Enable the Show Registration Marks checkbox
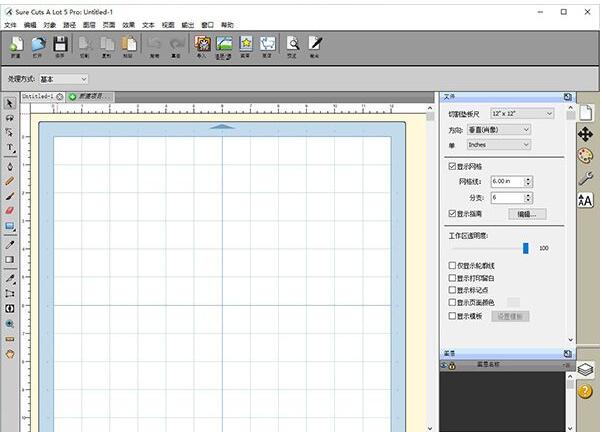The width and height of the screenshot is (602, 432). pos(452,290)
